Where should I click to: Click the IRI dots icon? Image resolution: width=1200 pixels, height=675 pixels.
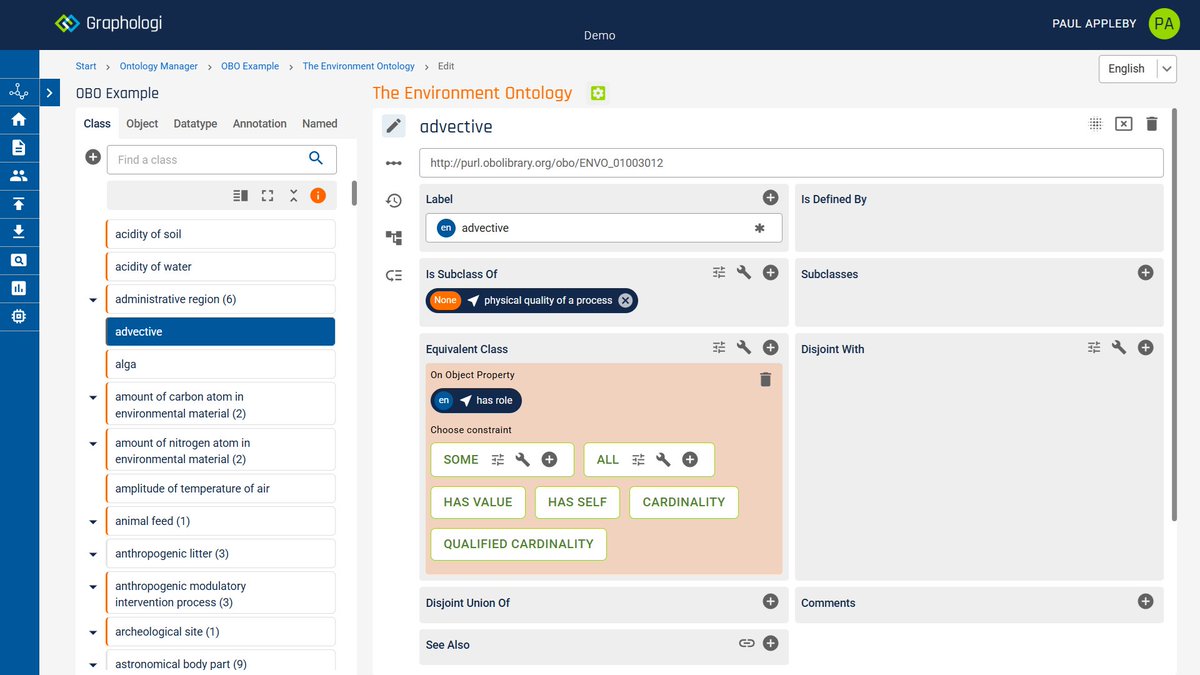[394, 163]
